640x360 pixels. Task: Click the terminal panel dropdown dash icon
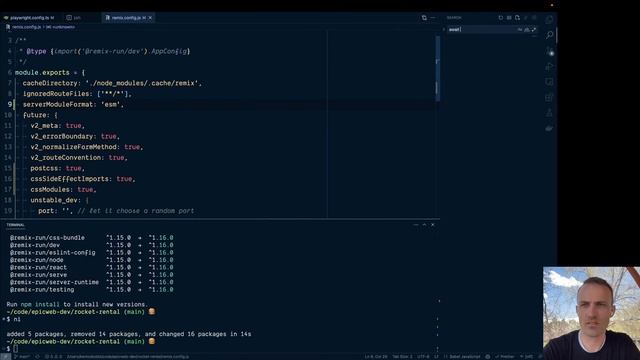416,225
